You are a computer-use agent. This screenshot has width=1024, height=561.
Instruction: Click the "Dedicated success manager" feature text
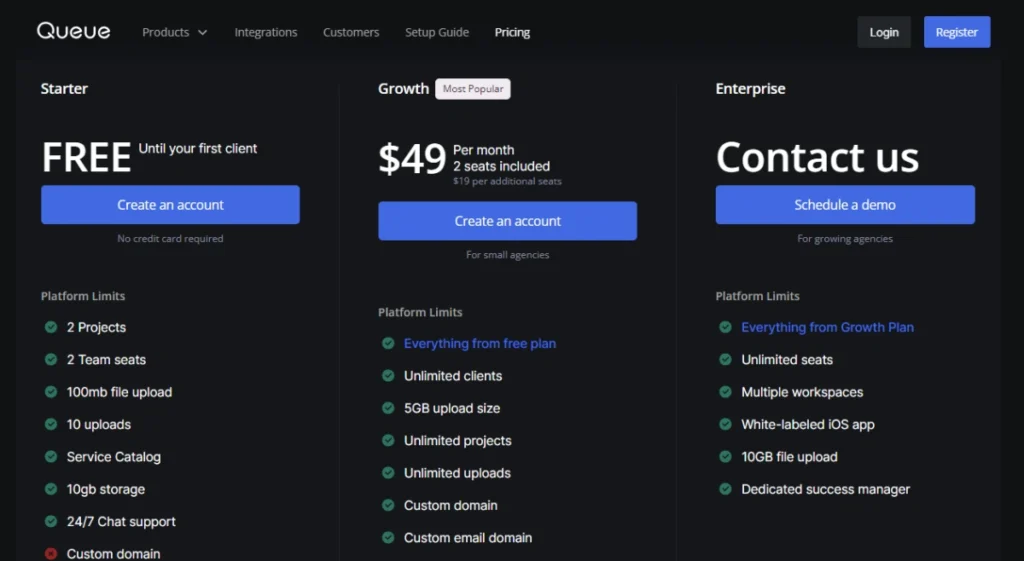[x=825, y=489]
